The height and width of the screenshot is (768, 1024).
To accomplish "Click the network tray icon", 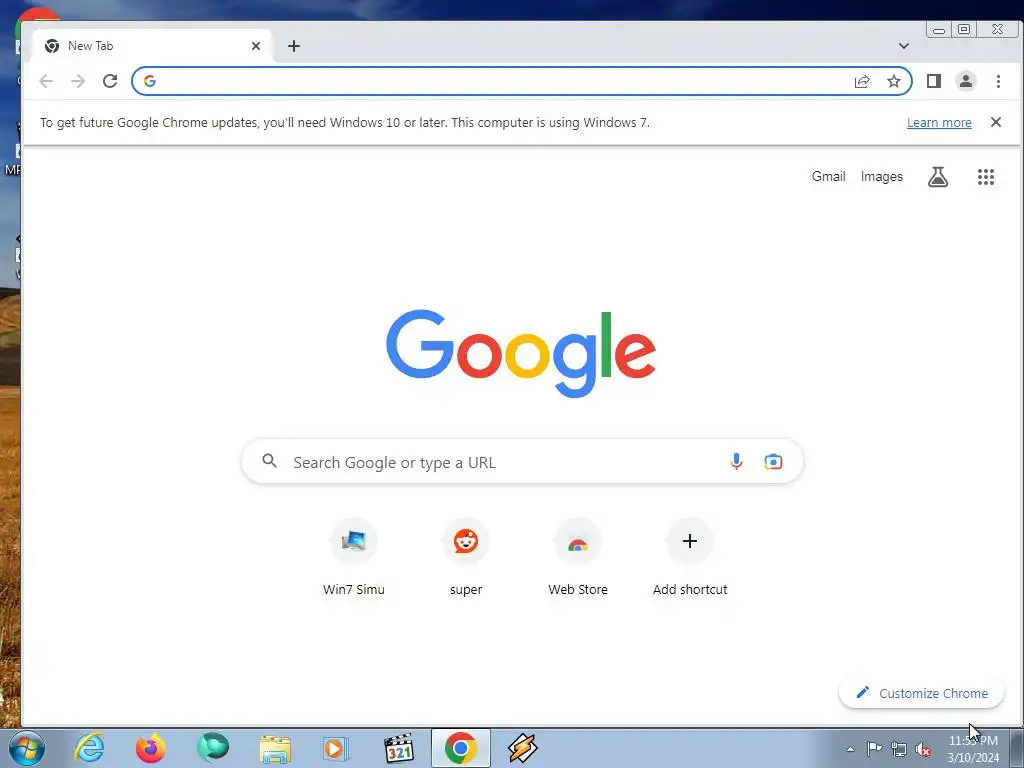I will pyautogui.click(x=899, y=749).
